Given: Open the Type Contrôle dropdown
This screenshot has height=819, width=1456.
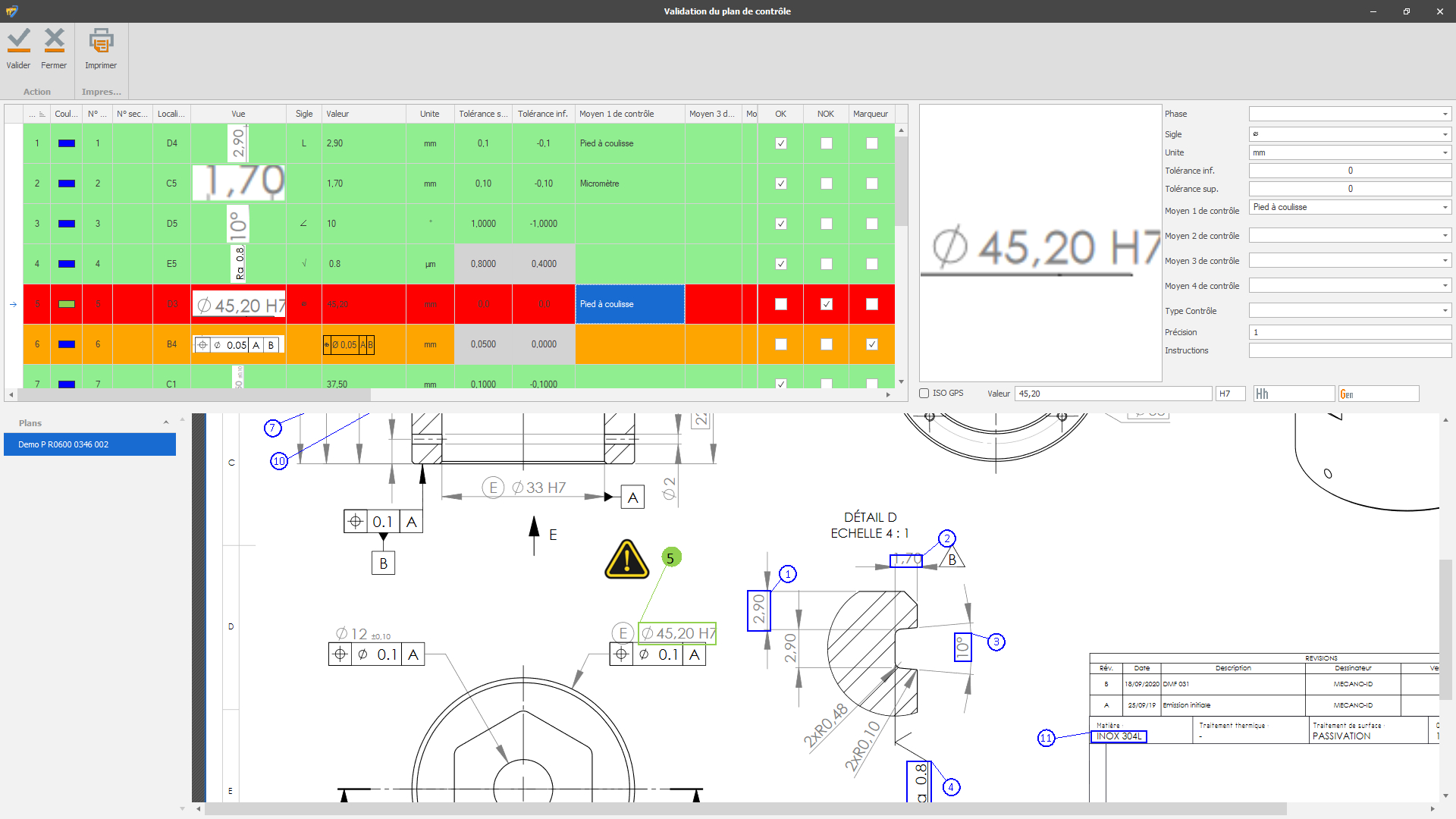Looking at the screenshot, I should pos(1445,310).
